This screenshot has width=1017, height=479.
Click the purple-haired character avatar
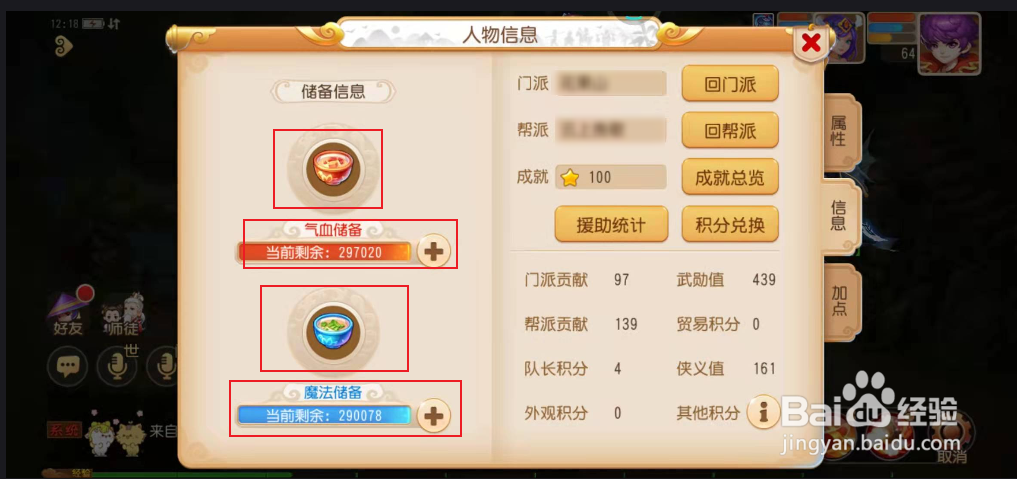(950, 41)
